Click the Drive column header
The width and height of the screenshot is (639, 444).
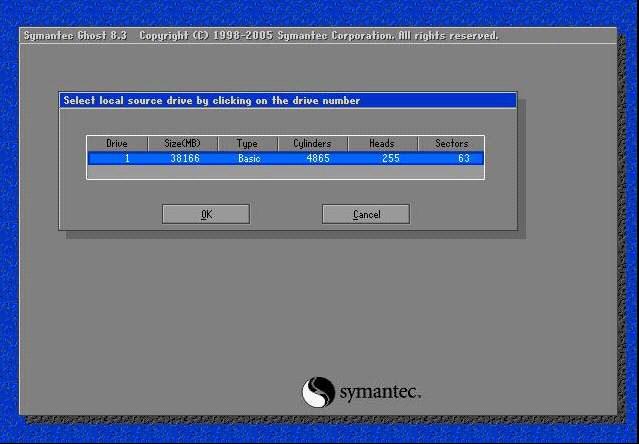tap(117, 144)
